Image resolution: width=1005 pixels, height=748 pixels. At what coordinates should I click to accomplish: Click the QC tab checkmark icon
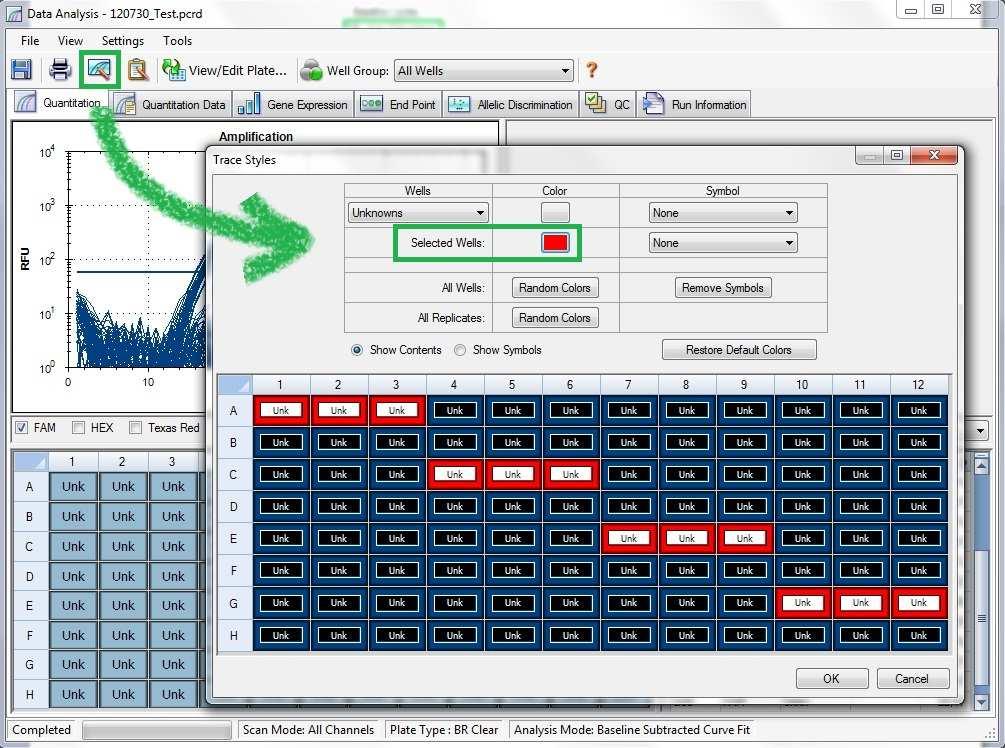[x=595, y=103]
